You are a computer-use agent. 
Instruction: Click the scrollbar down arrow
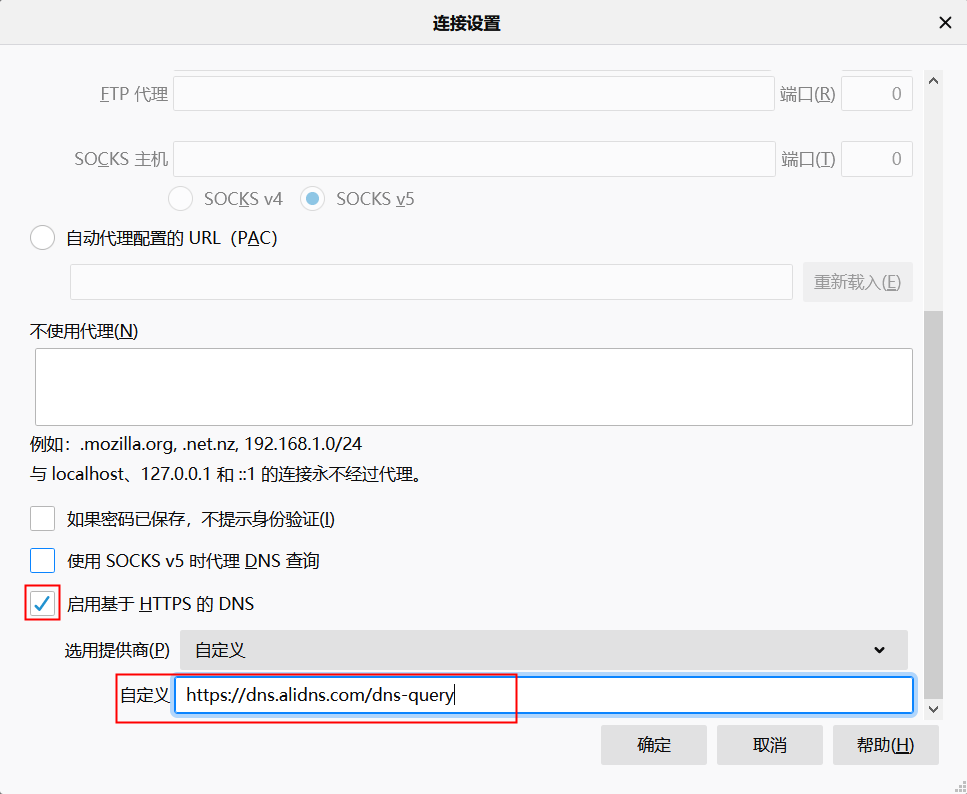pos(933,708)
